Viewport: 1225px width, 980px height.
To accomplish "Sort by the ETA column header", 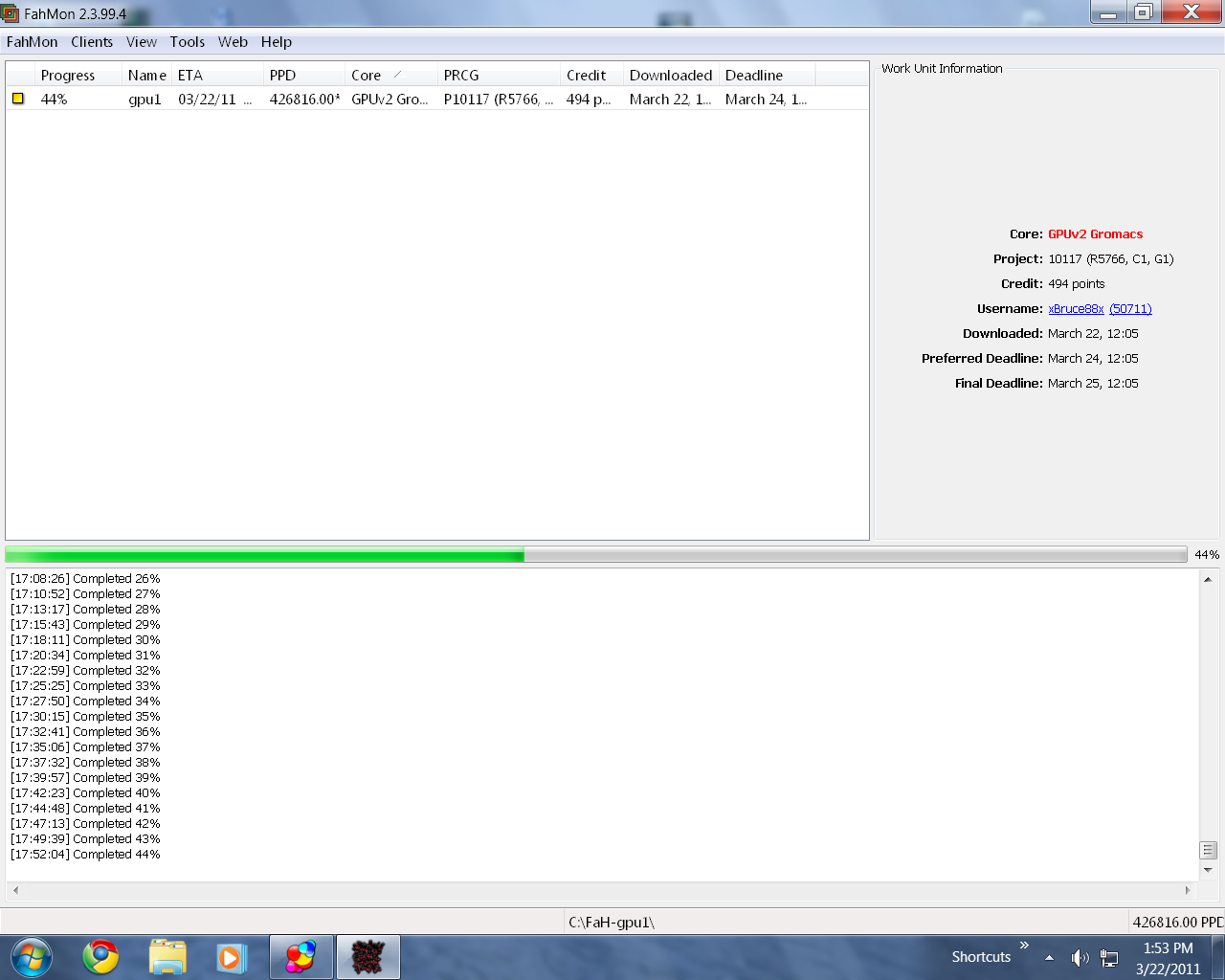I will click(217, 76).
